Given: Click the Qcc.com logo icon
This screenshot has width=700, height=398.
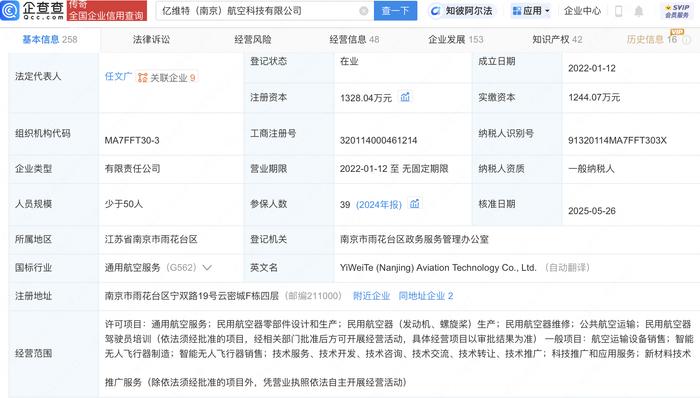Looking at the screenshot, I should [x=10, y=10].
